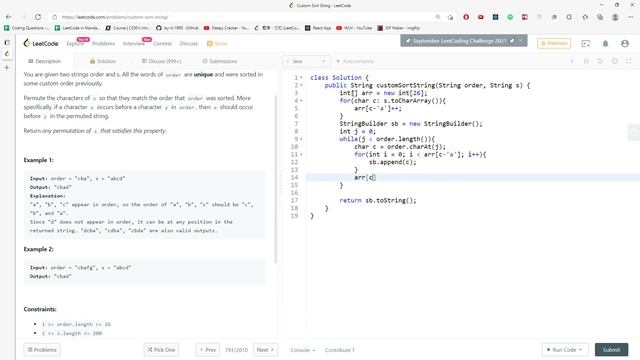
Task: Switch to the Discuss (999+) tab
Action: (x=162, y=61)
